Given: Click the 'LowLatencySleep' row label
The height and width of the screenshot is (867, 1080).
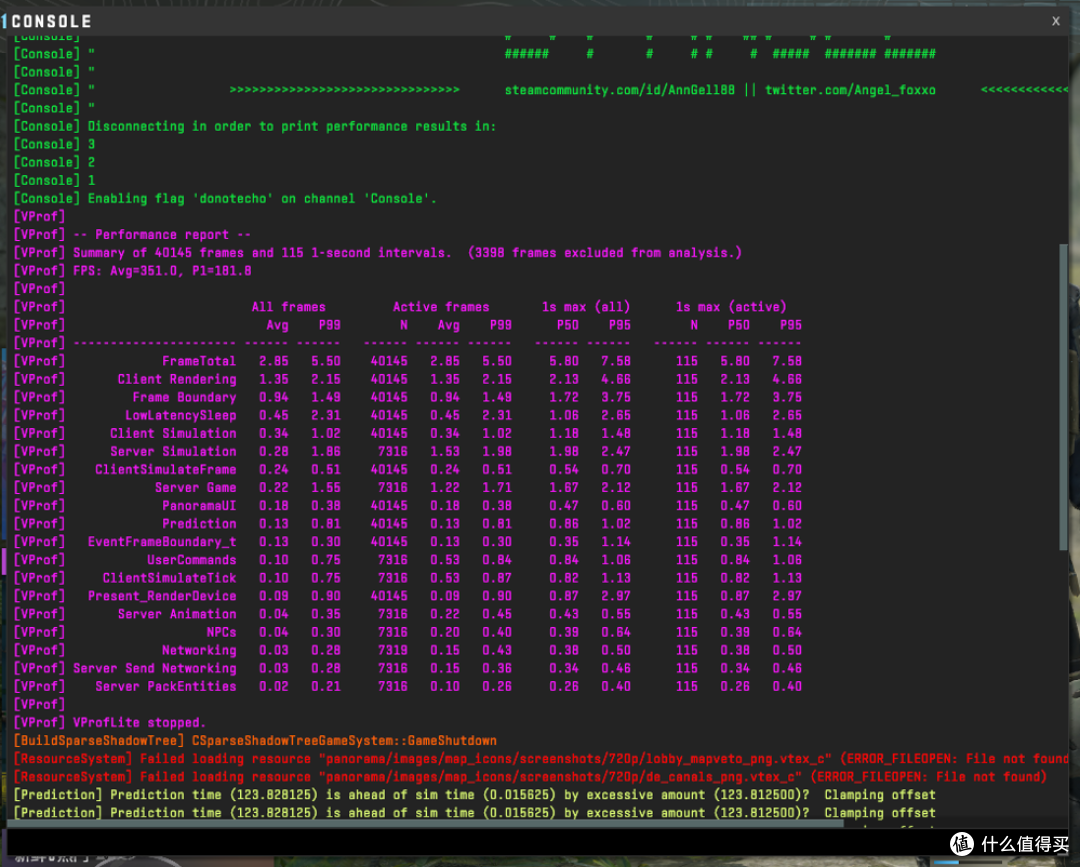Looking at the screenshot, I should click(x=180, y=415).
